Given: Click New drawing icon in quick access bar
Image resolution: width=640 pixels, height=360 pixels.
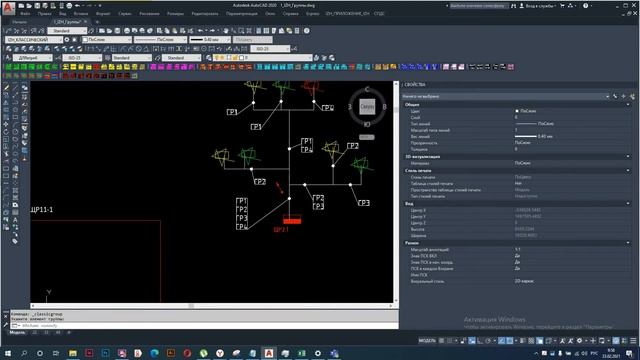Looking at the screenshot, I should point(21,6).
